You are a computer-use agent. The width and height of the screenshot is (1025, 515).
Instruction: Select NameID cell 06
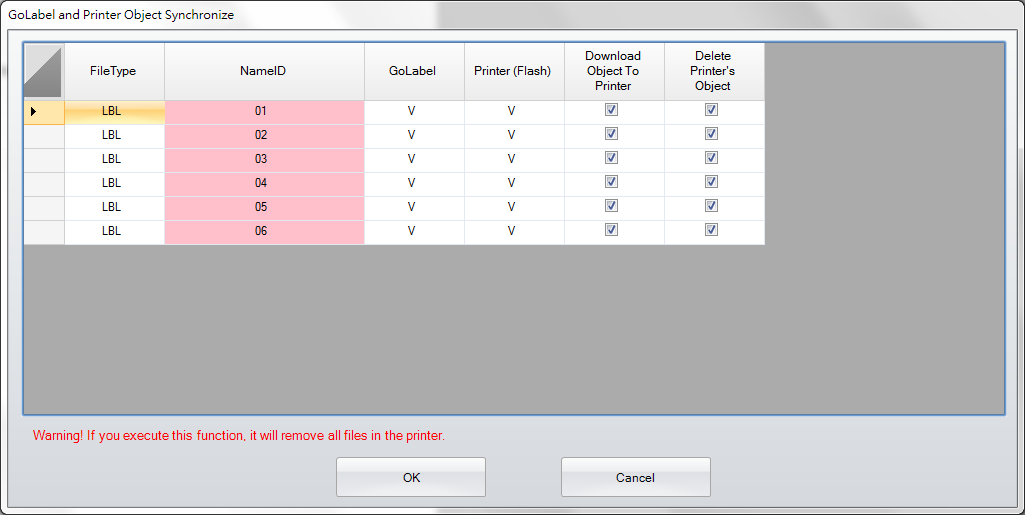(x=264, y=232)
